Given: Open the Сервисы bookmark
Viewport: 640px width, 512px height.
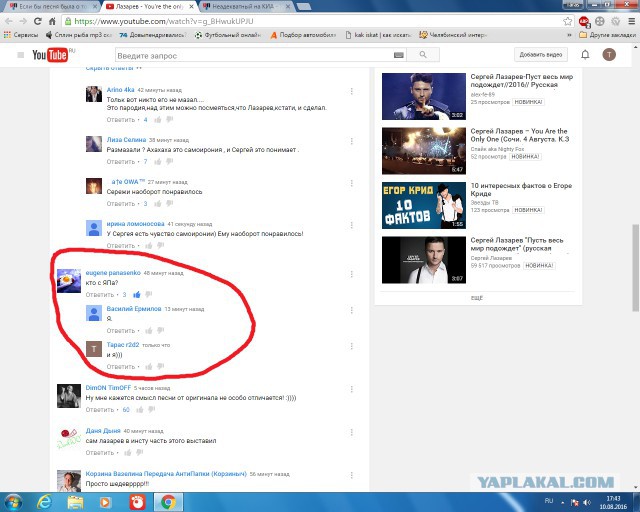Looking at the screenshot, I should coord(20,35).
